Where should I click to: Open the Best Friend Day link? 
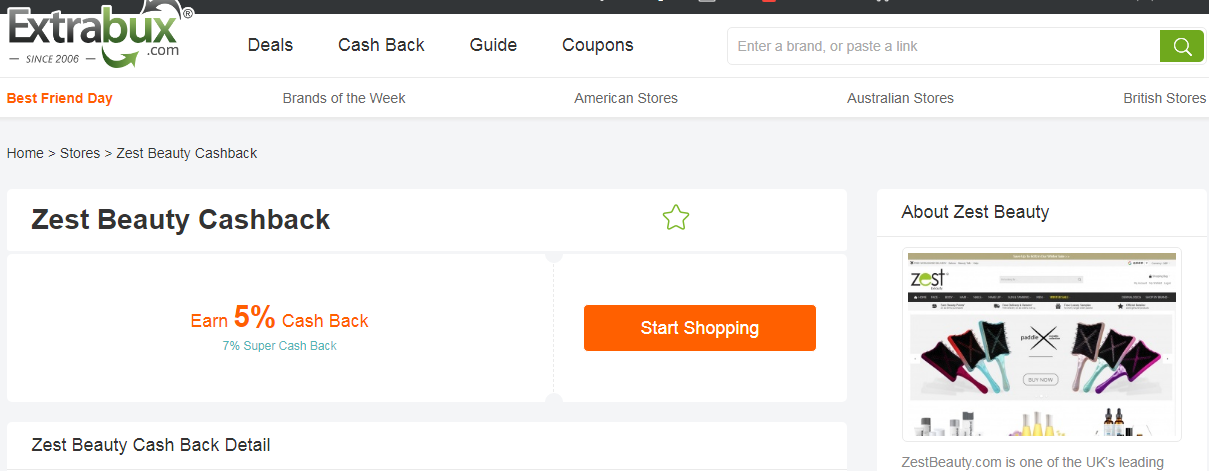[59, 98]
